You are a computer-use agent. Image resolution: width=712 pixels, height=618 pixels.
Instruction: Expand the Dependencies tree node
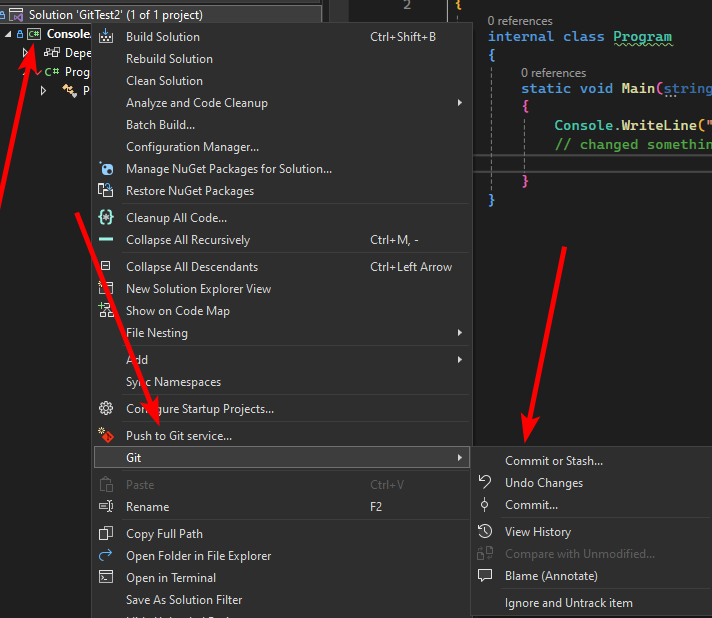pyautogui.click(x=25, y=53)
